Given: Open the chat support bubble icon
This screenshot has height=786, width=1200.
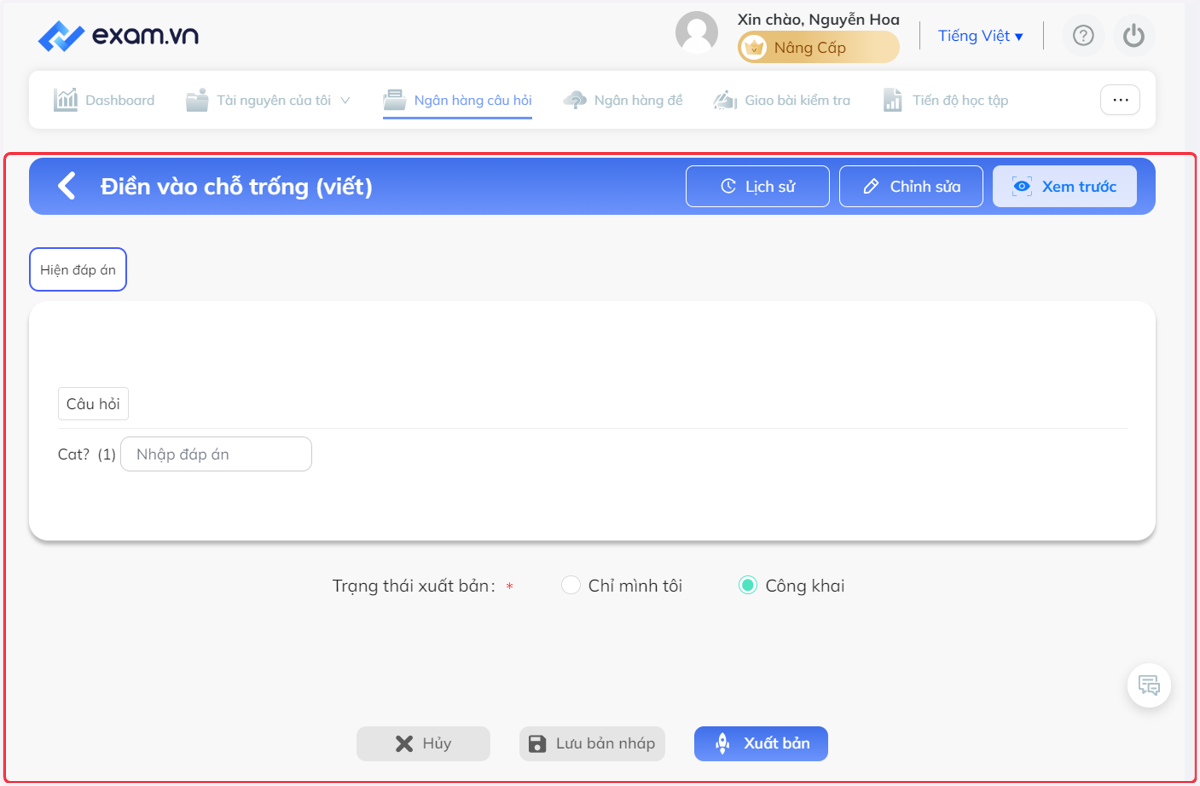Looking at the screenshot, I should click(1149, 686).
